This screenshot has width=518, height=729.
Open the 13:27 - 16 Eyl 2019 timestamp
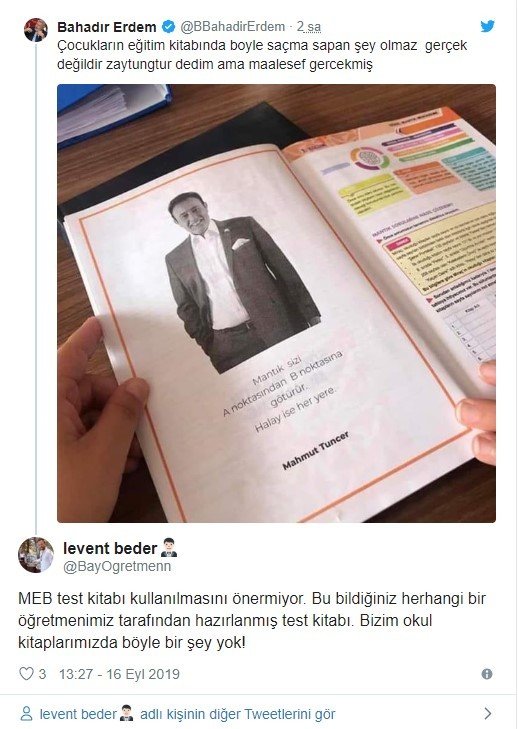point(119,674)
